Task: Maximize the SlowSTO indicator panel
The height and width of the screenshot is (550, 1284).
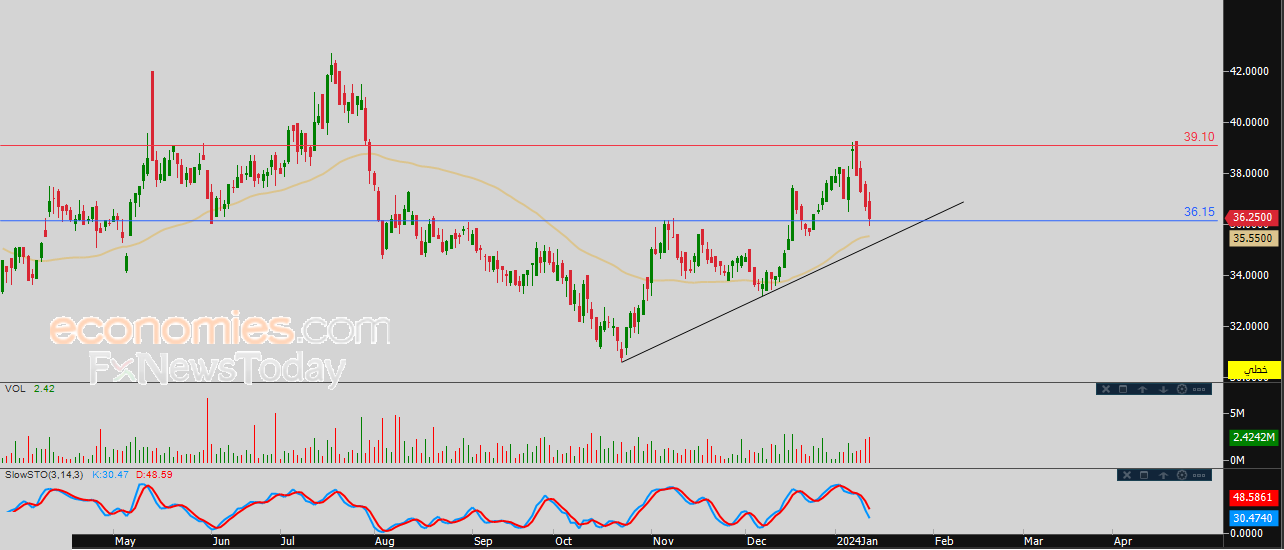Action: 1144,475
